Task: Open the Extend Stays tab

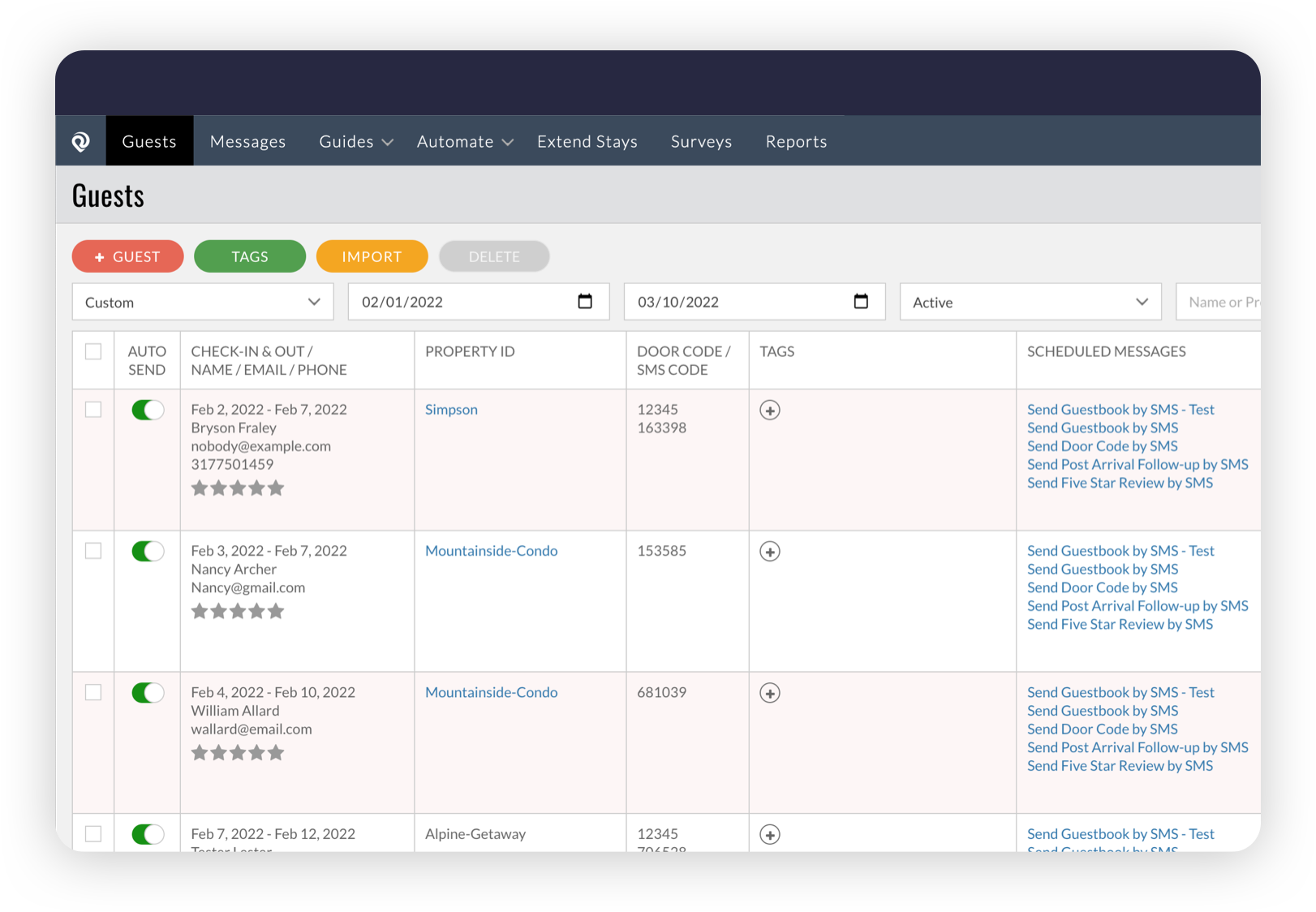Action: (x=587, y=142)
